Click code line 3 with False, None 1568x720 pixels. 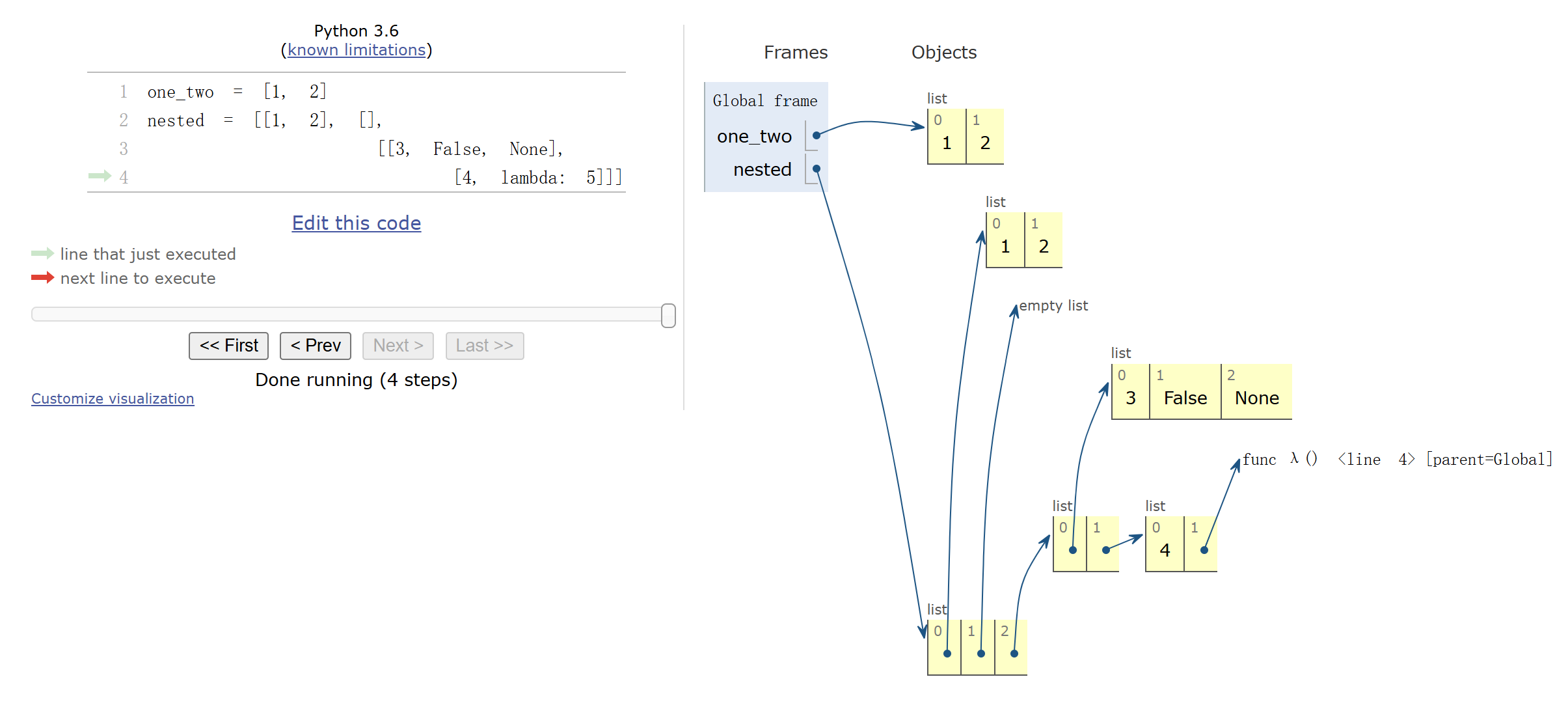point(470,149)
